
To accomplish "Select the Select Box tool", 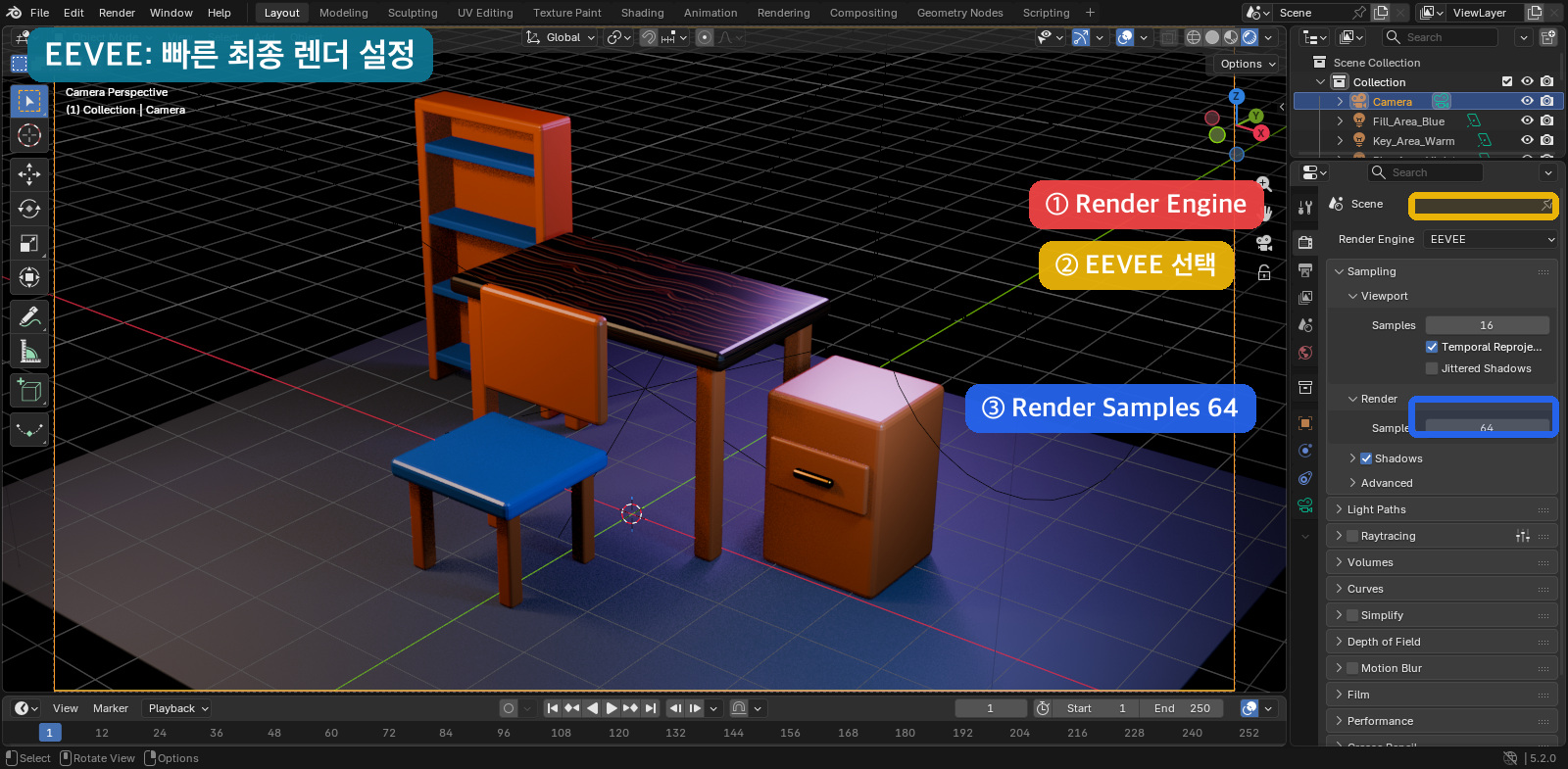I will pos(29,101).
